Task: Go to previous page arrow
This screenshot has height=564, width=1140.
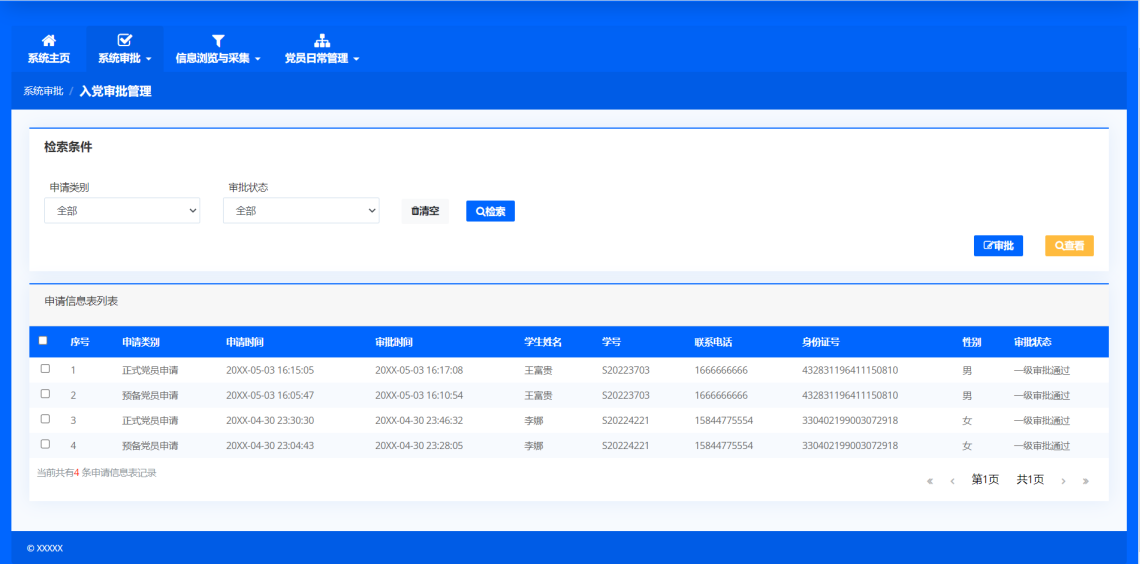Action: coord(952,480)
